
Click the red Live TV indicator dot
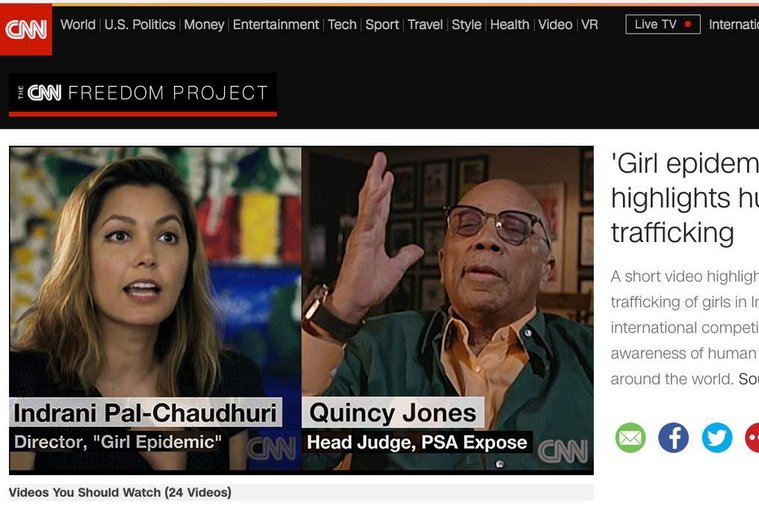coord(687,24)
